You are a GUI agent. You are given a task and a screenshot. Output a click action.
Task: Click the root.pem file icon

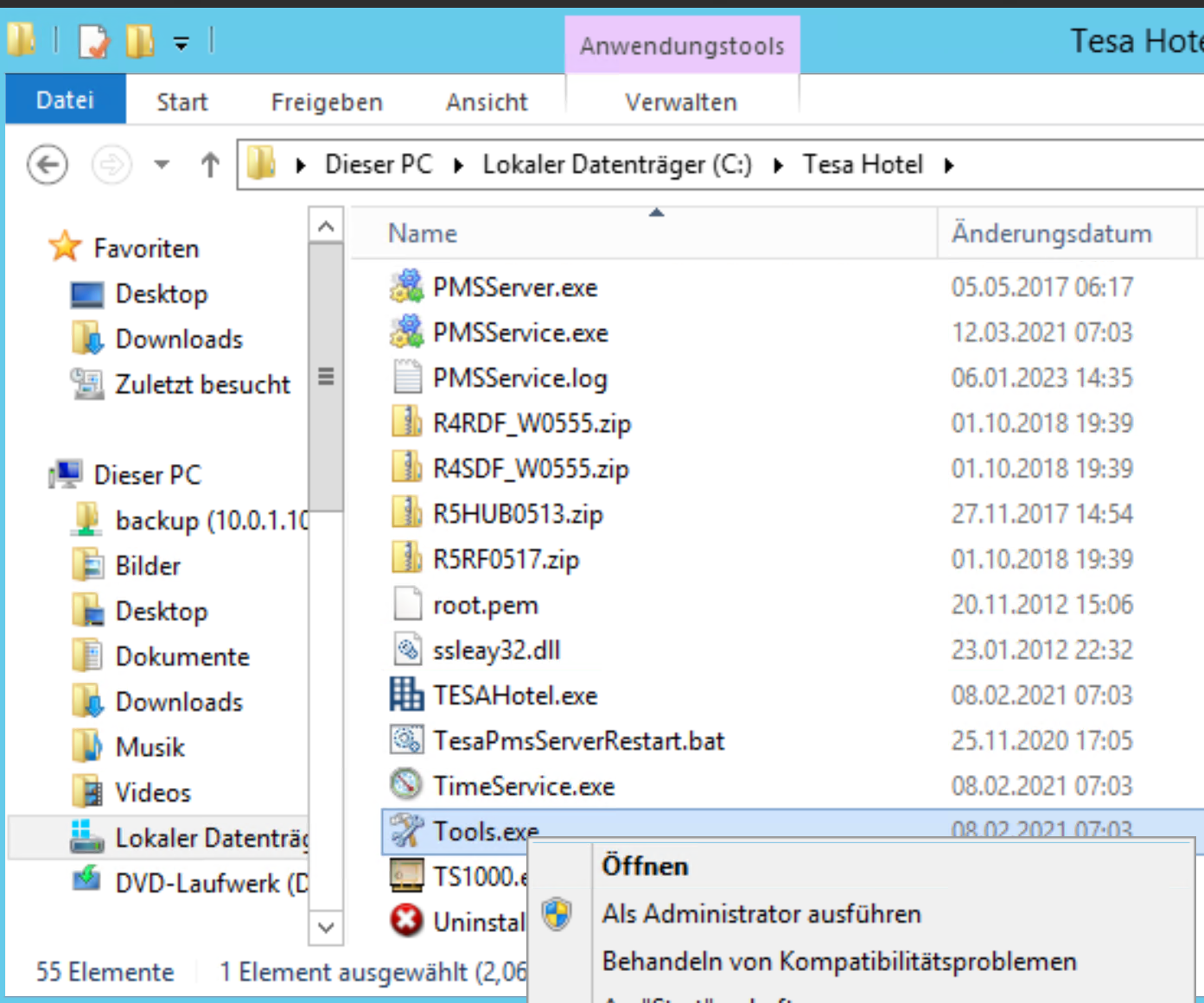click(406, 604)
